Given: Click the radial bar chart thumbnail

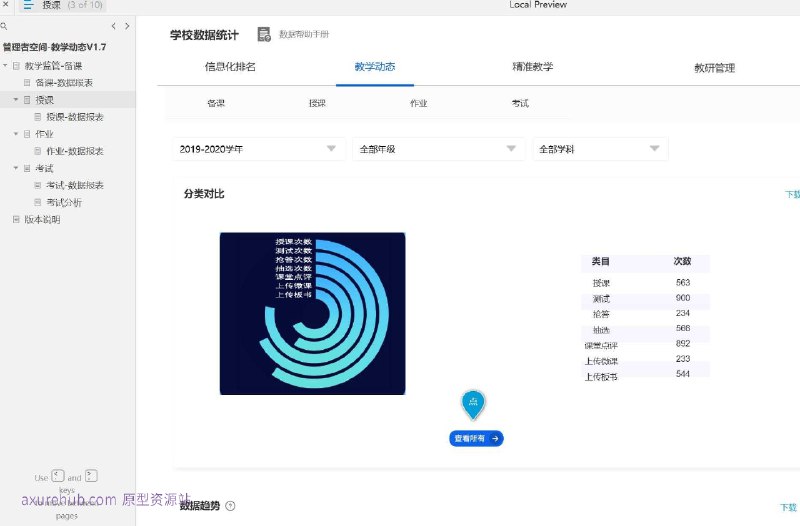Looking at the screenshot, I should tap(312, 313).
